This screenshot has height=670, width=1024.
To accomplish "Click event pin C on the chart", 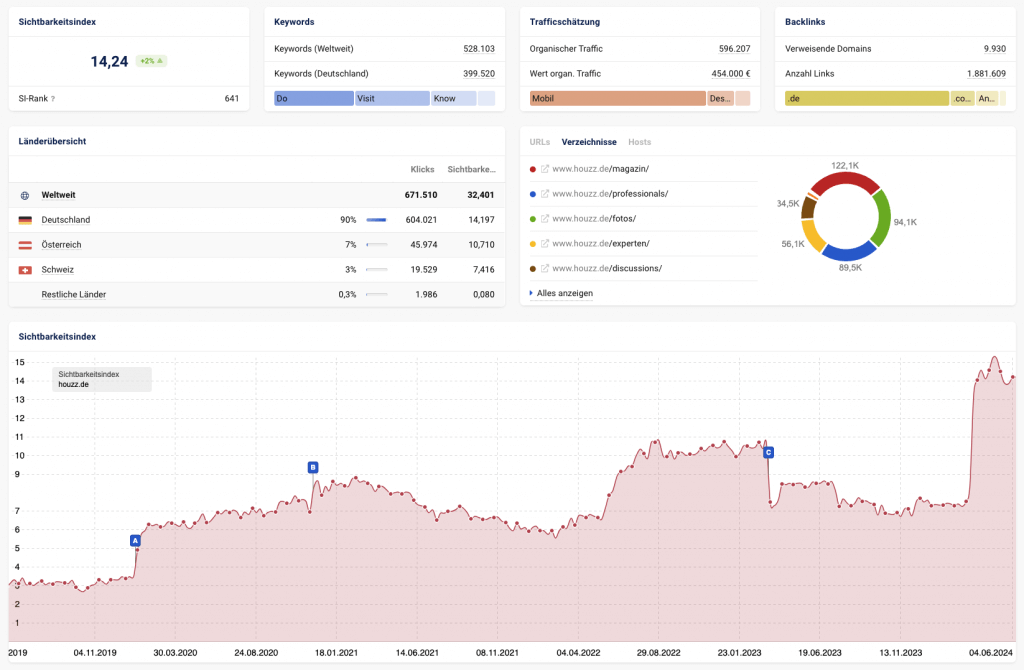I will point(768,452).
